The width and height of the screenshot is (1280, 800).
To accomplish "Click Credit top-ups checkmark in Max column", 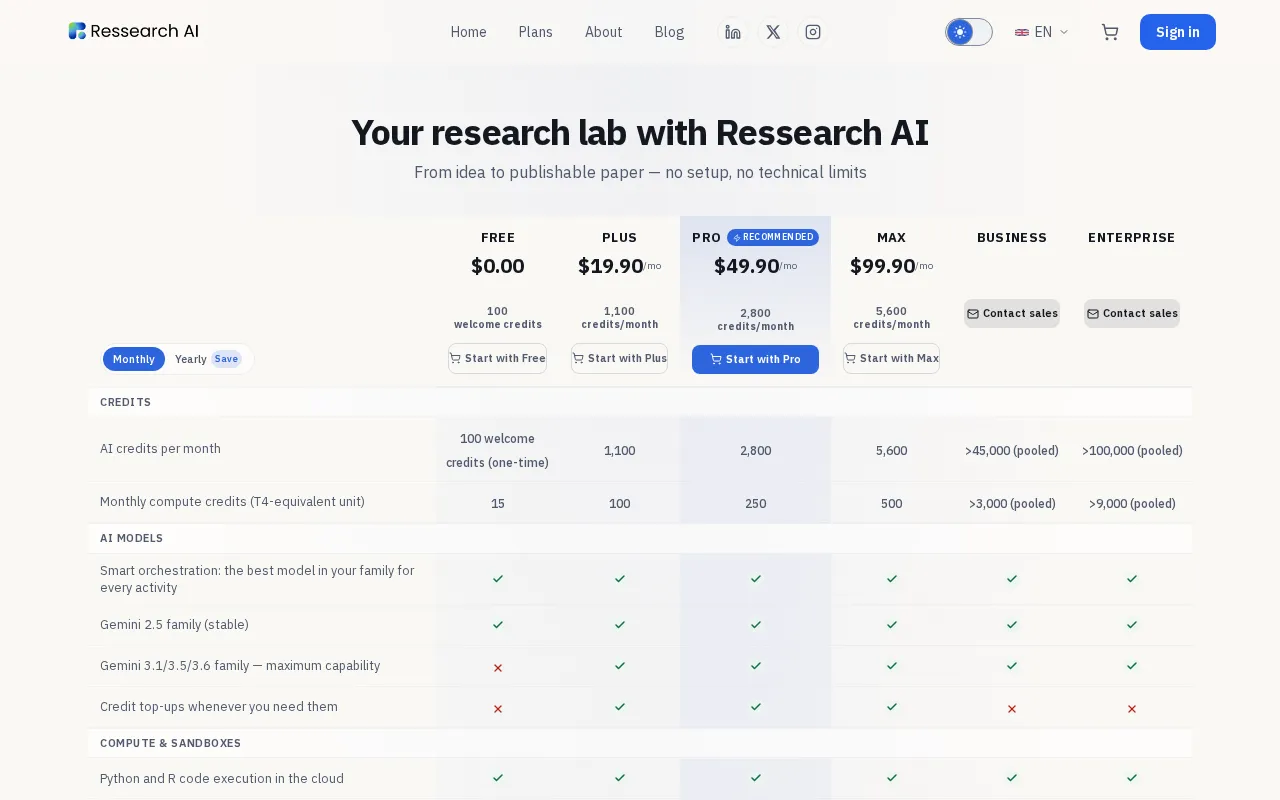I will click(x=892, y=707).
